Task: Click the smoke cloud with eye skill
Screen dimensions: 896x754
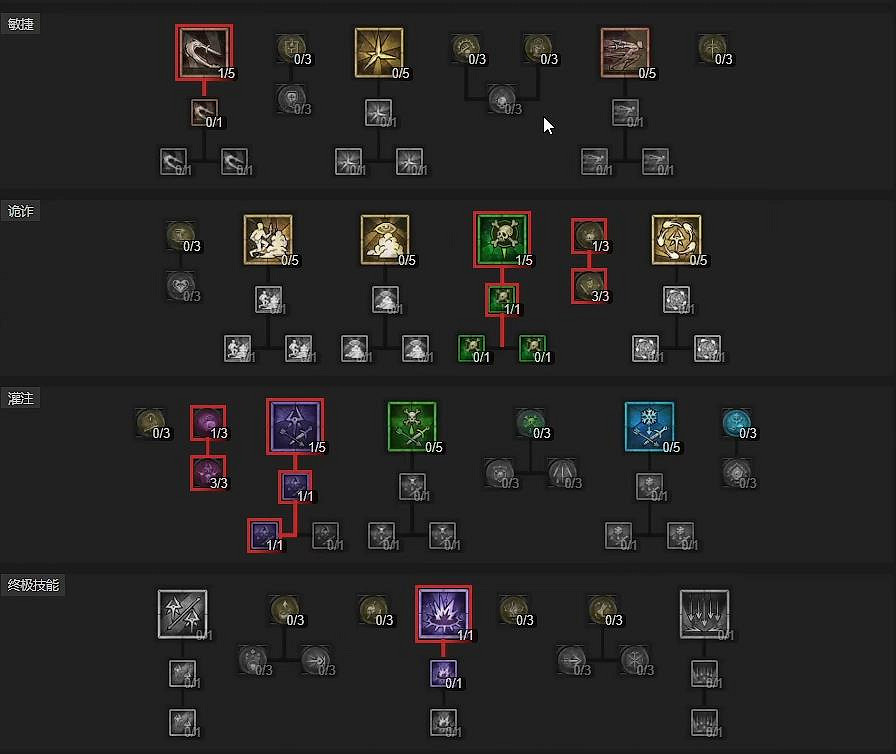Action: pos(385,239)
